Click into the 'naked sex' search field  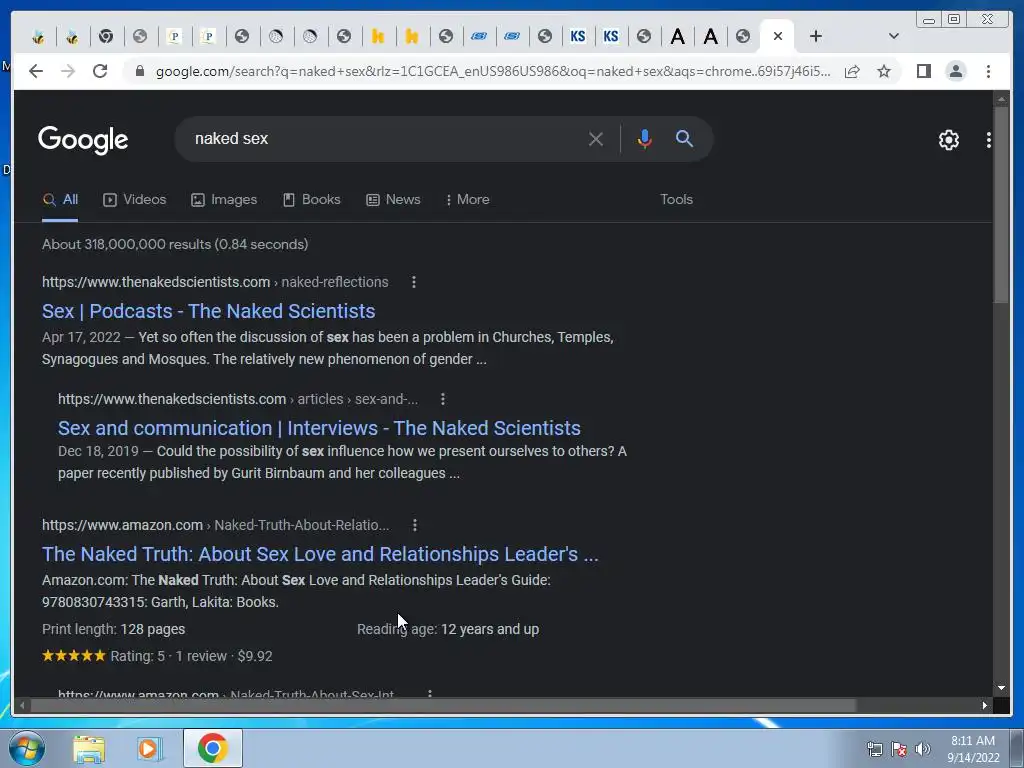click(385, 138)
